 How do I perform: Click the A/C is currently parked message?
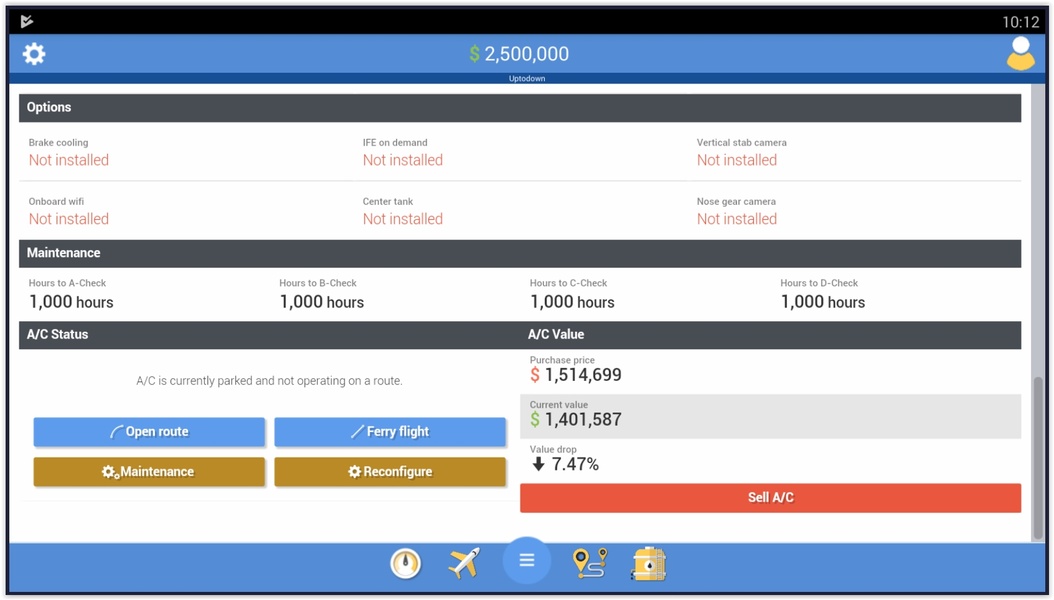pos(270,381)
